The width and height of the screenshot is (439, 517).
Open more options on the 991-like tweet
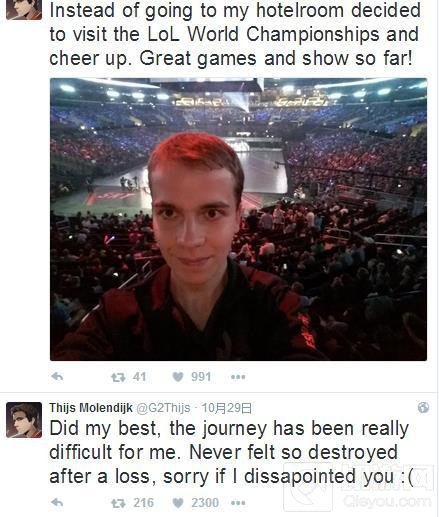click(x=238, y=377)
